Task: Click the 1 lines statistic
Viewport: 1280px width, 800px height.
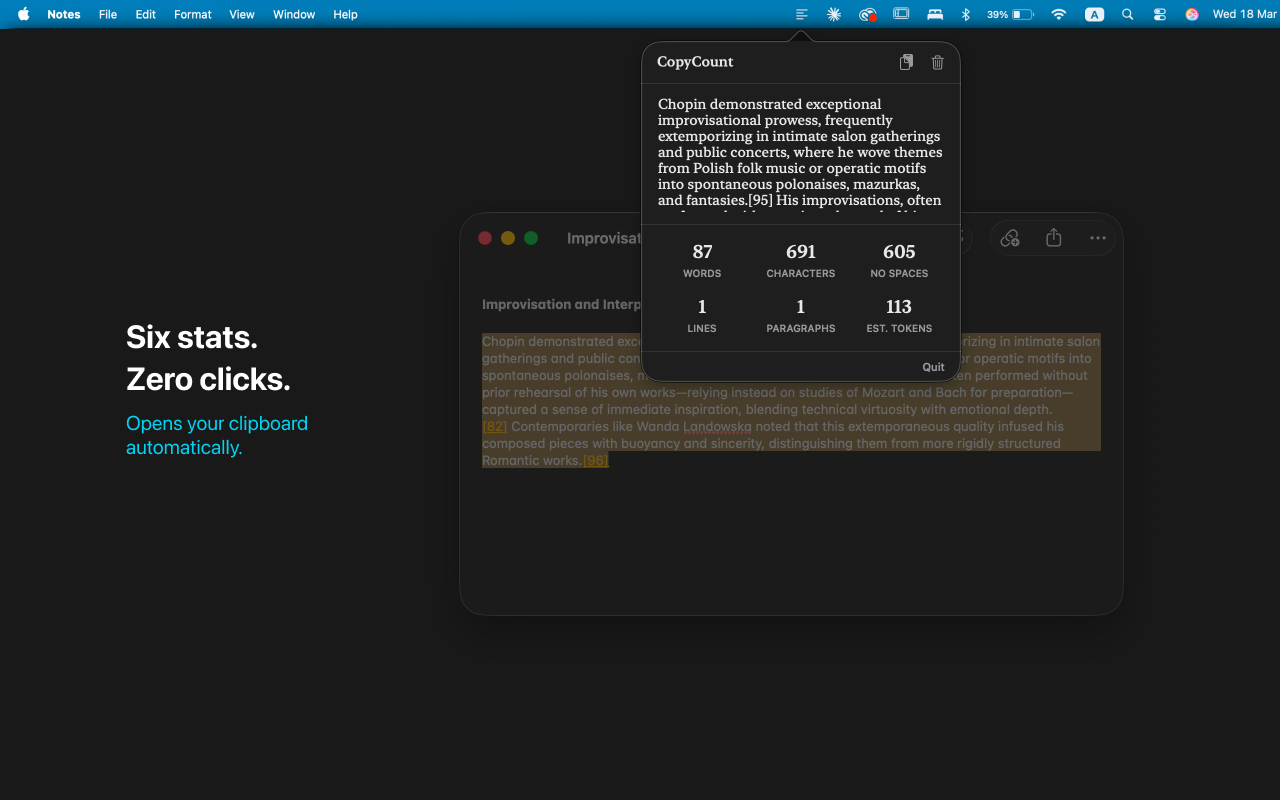Action: 702,316
